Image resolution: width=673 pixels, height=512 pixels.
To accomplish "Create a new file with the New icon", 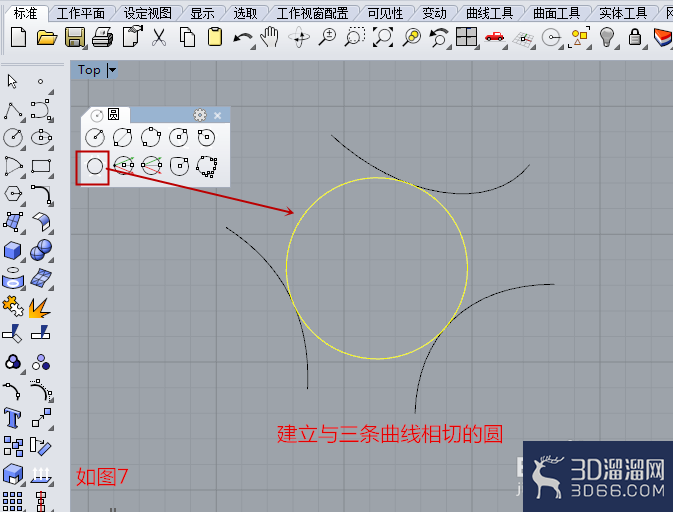I will (x=18, y=37).
